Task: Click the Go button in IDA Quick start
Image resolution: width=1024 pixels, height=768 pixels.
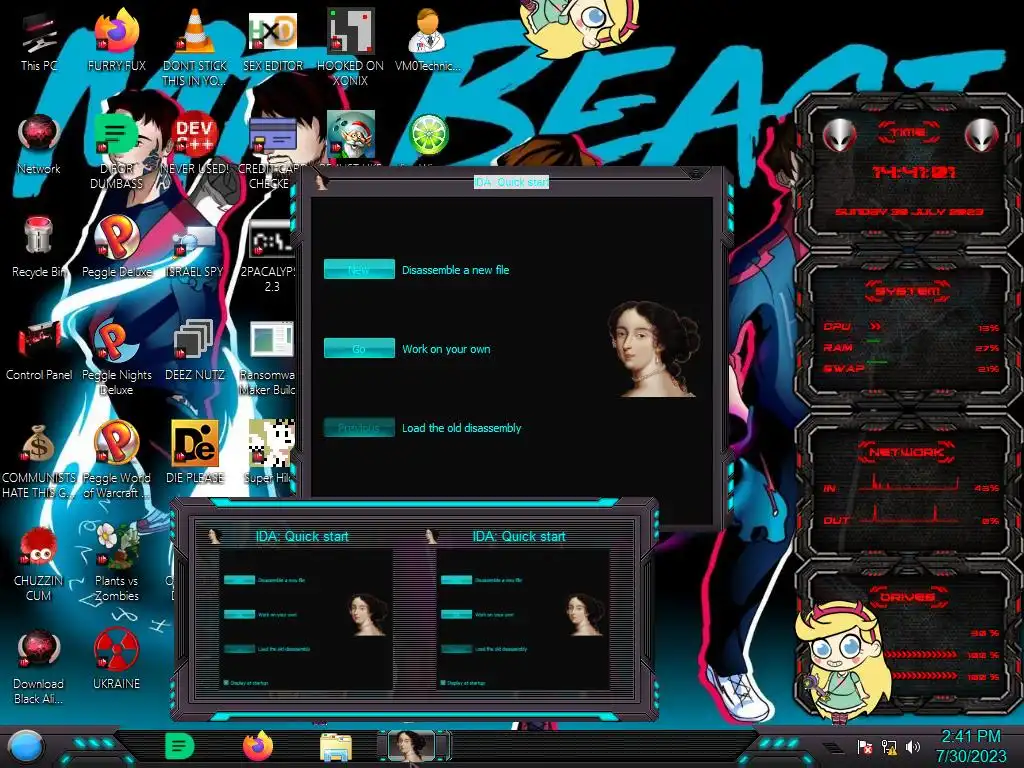Action: tap(359, 348)
